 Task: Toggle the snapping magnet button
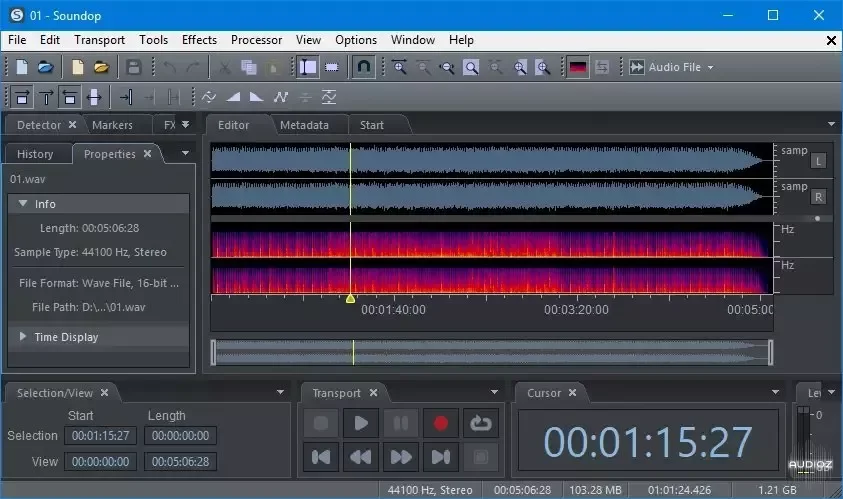(363, 67)
